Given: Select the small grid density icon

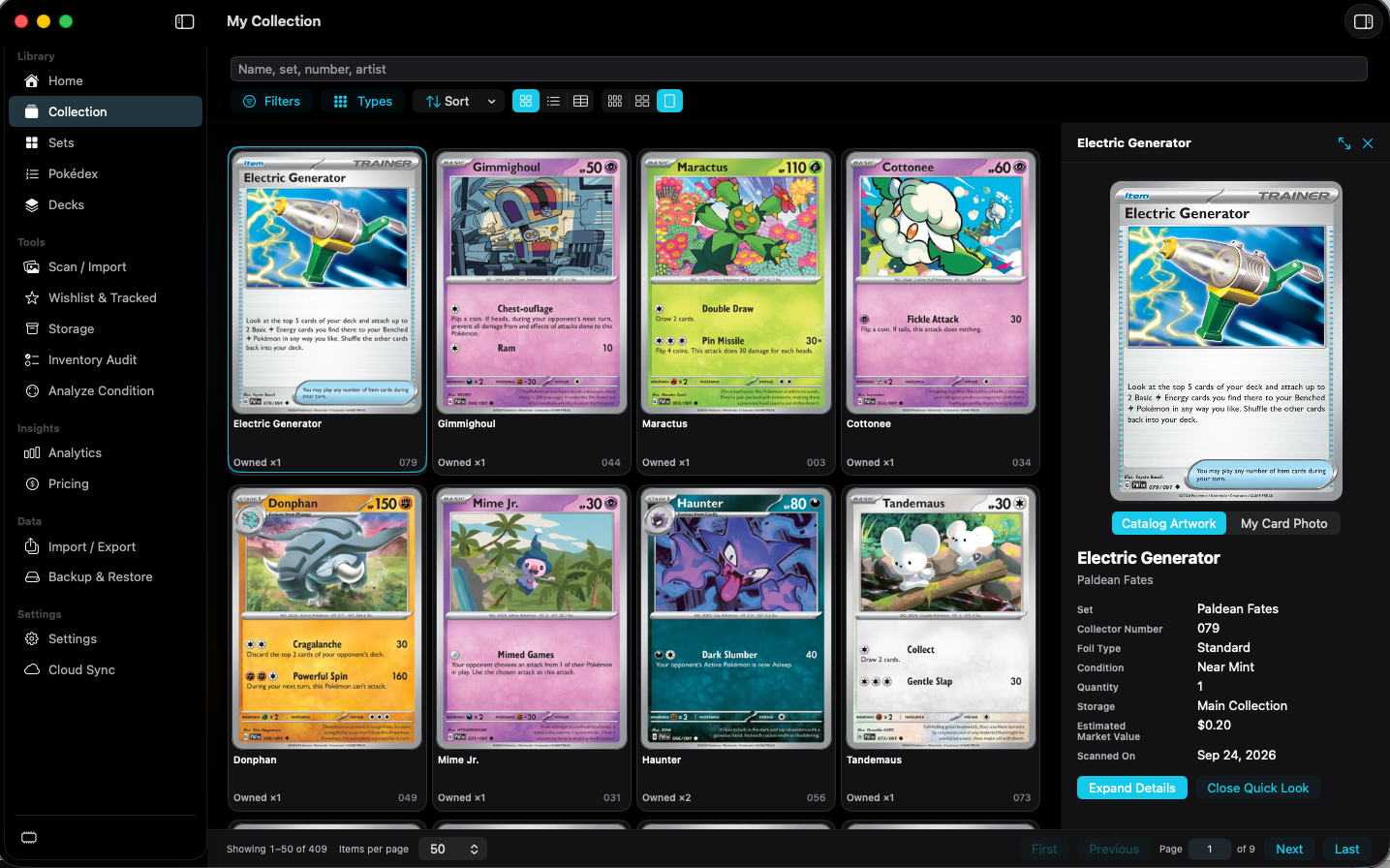Looking at the screenshot, I should (x=615, y=101).
